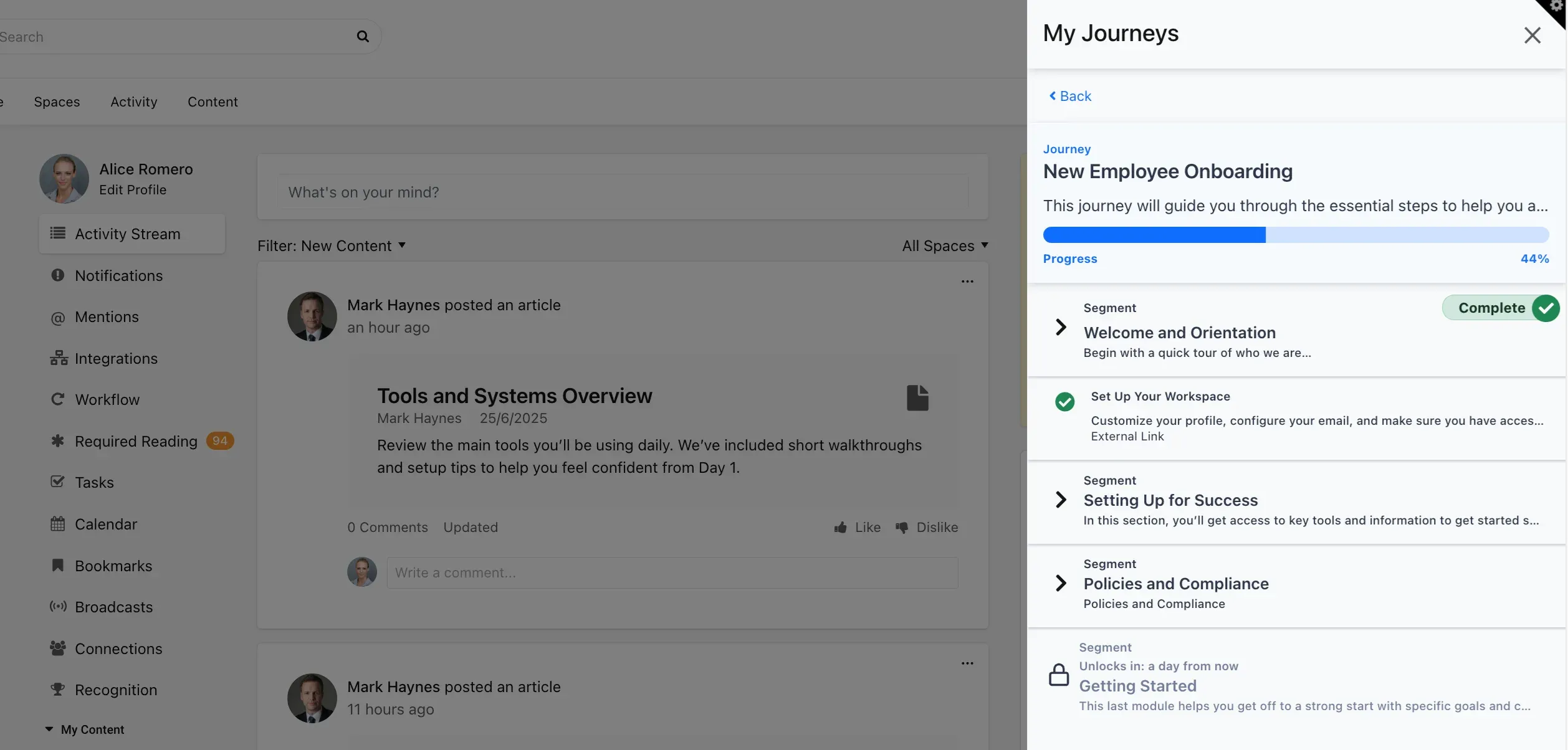Click the Search input field
This screenshot has height=750, width=1568.
(174, 36)
